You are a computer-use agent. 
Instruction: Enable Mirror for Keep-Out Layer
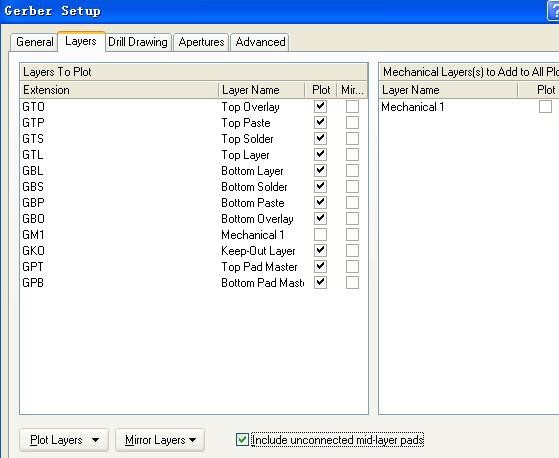pos(352,251)
